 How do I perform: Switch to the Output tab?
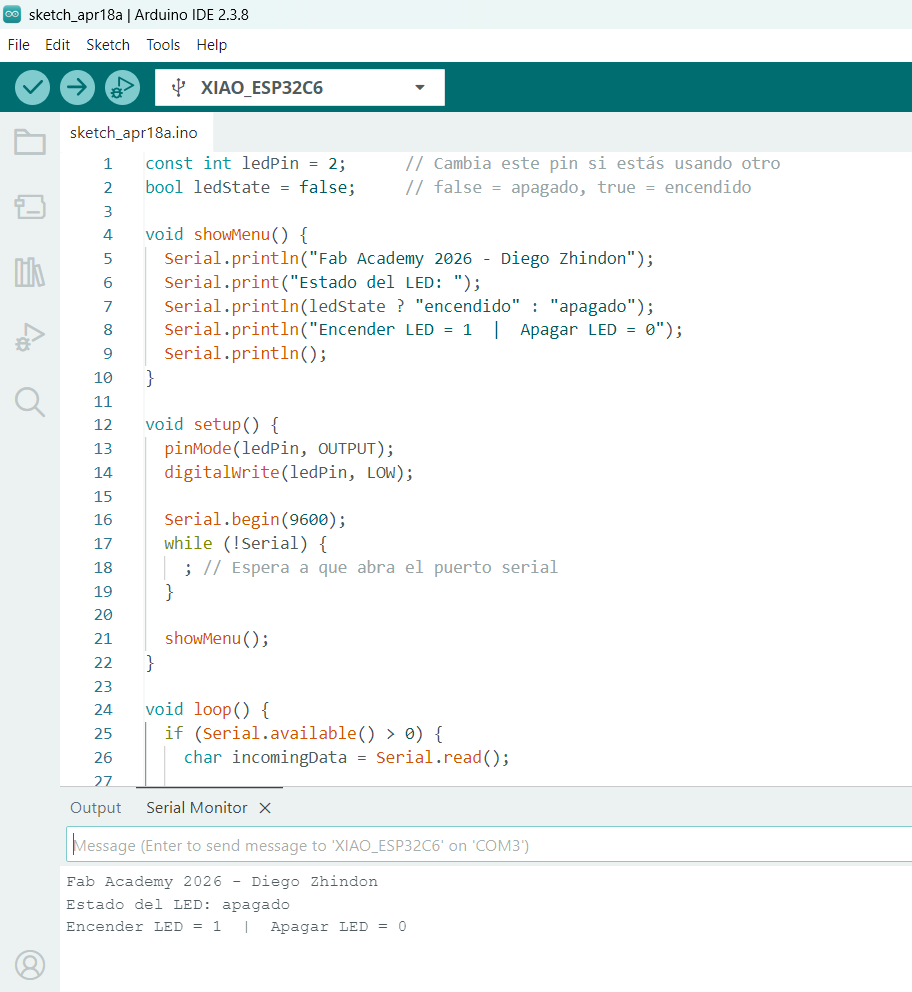pos(95,807)
